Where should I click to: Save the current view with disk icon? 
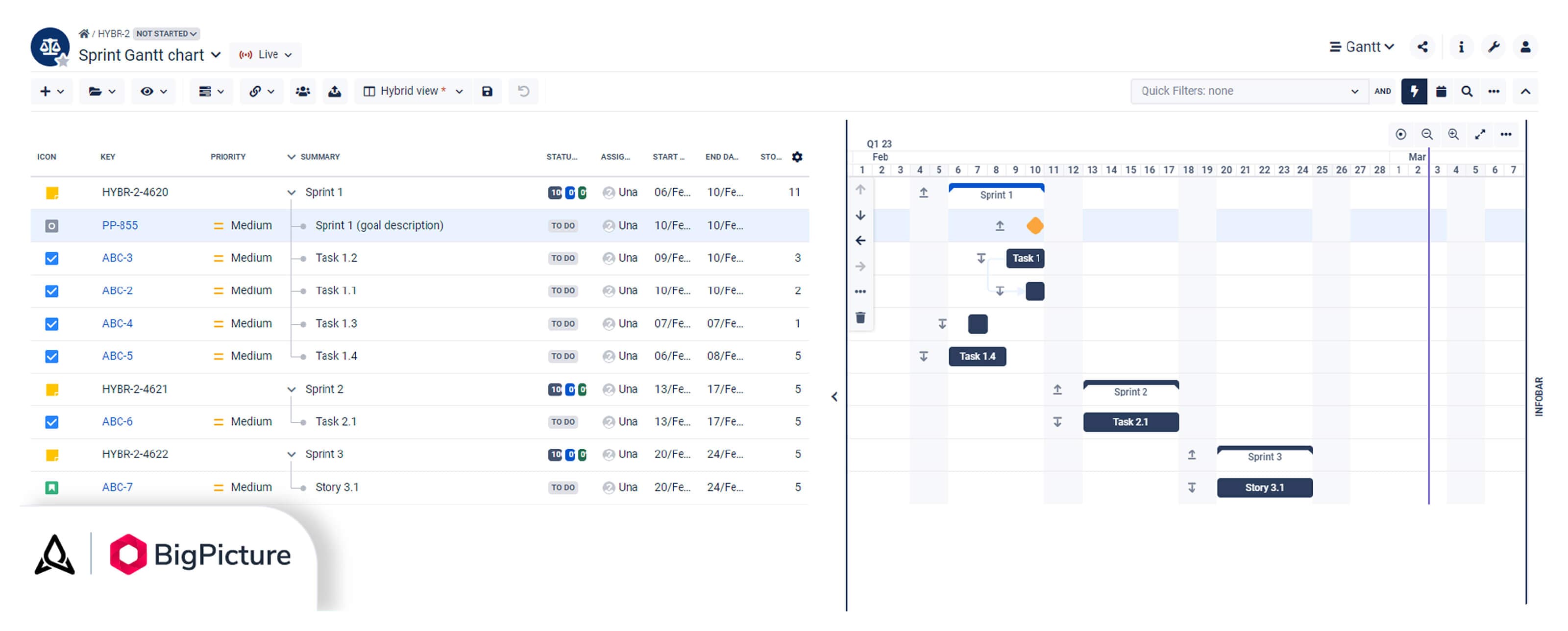pyautogui.click(x=487, y=91)
